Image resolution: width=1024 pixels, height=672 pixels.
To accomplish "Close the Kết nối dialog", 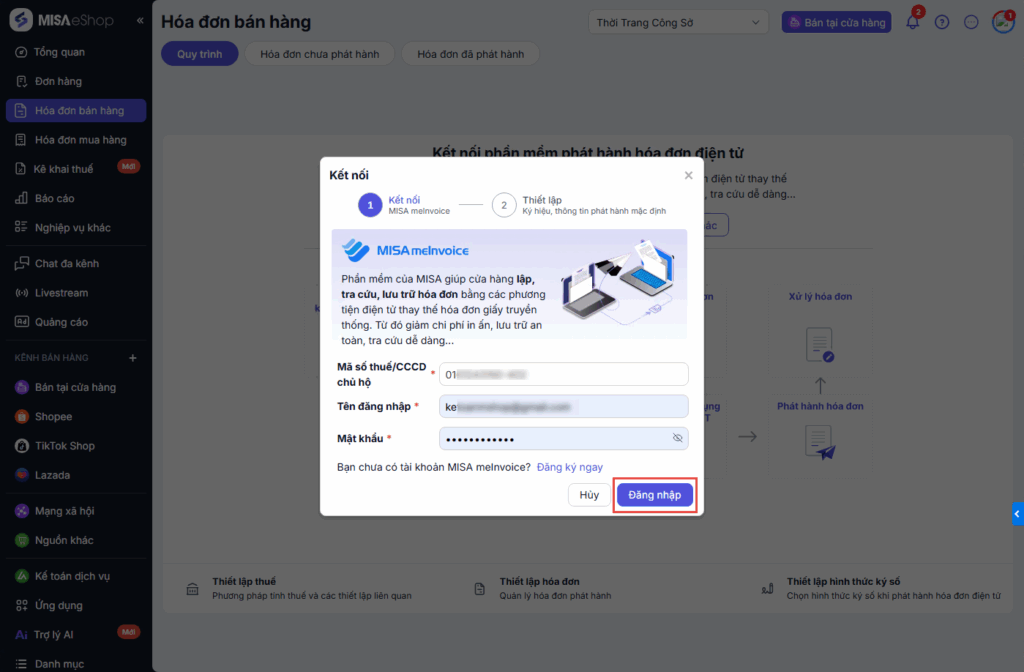I will pyautogui.click(x=688, y=175).
